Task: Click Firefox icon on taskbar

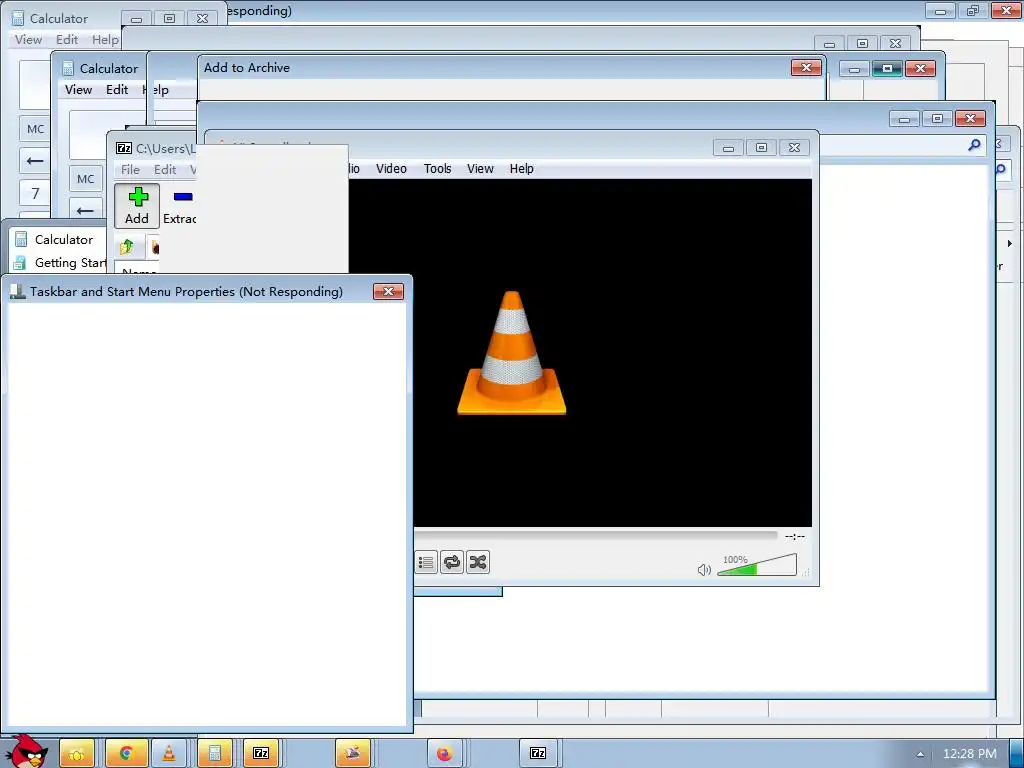Action: 445,754
